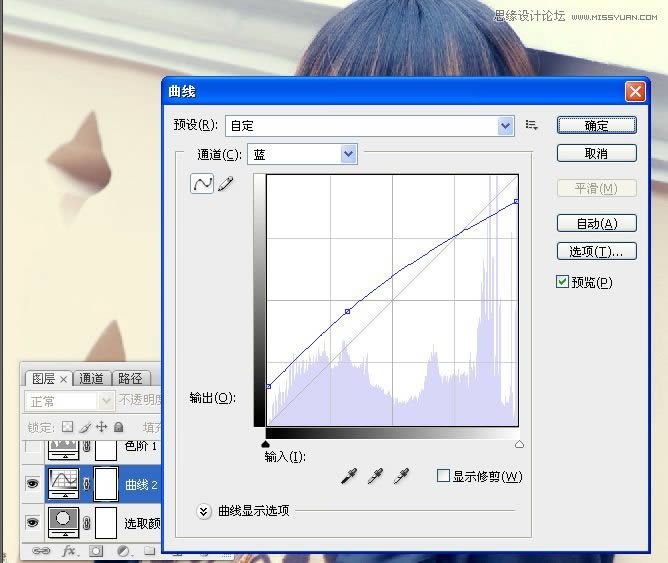
Task: Pick the gray point eyedropper
Action: tap(375, 477)
